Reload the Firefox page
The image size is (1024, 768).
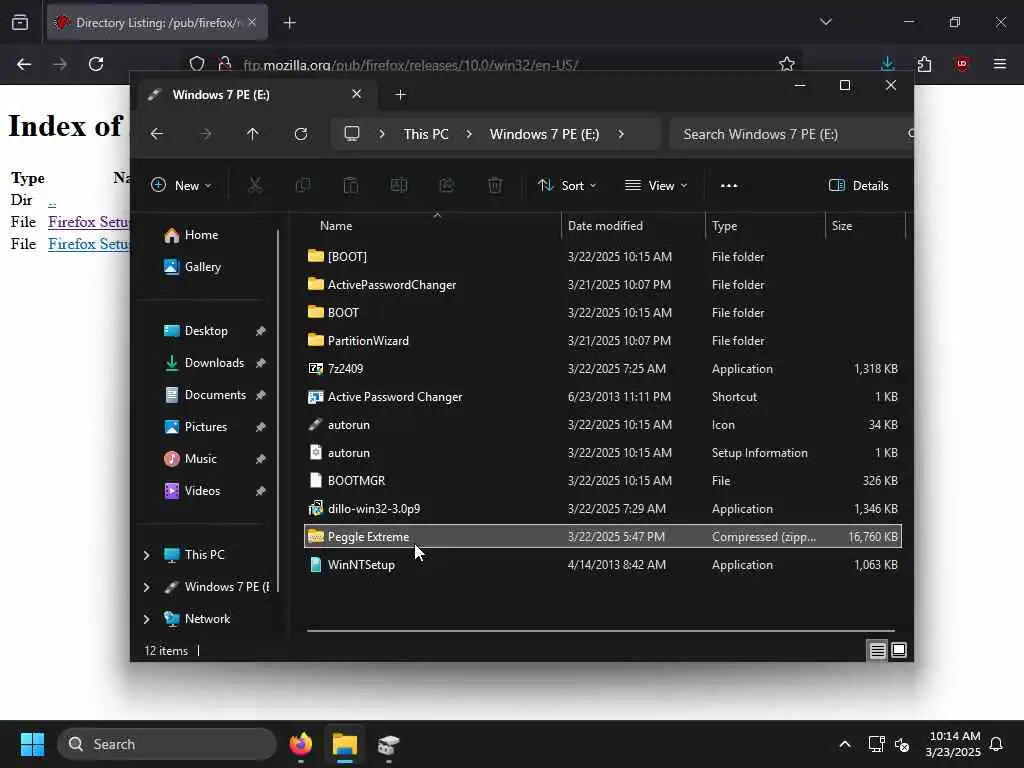[x=96, y=64]
